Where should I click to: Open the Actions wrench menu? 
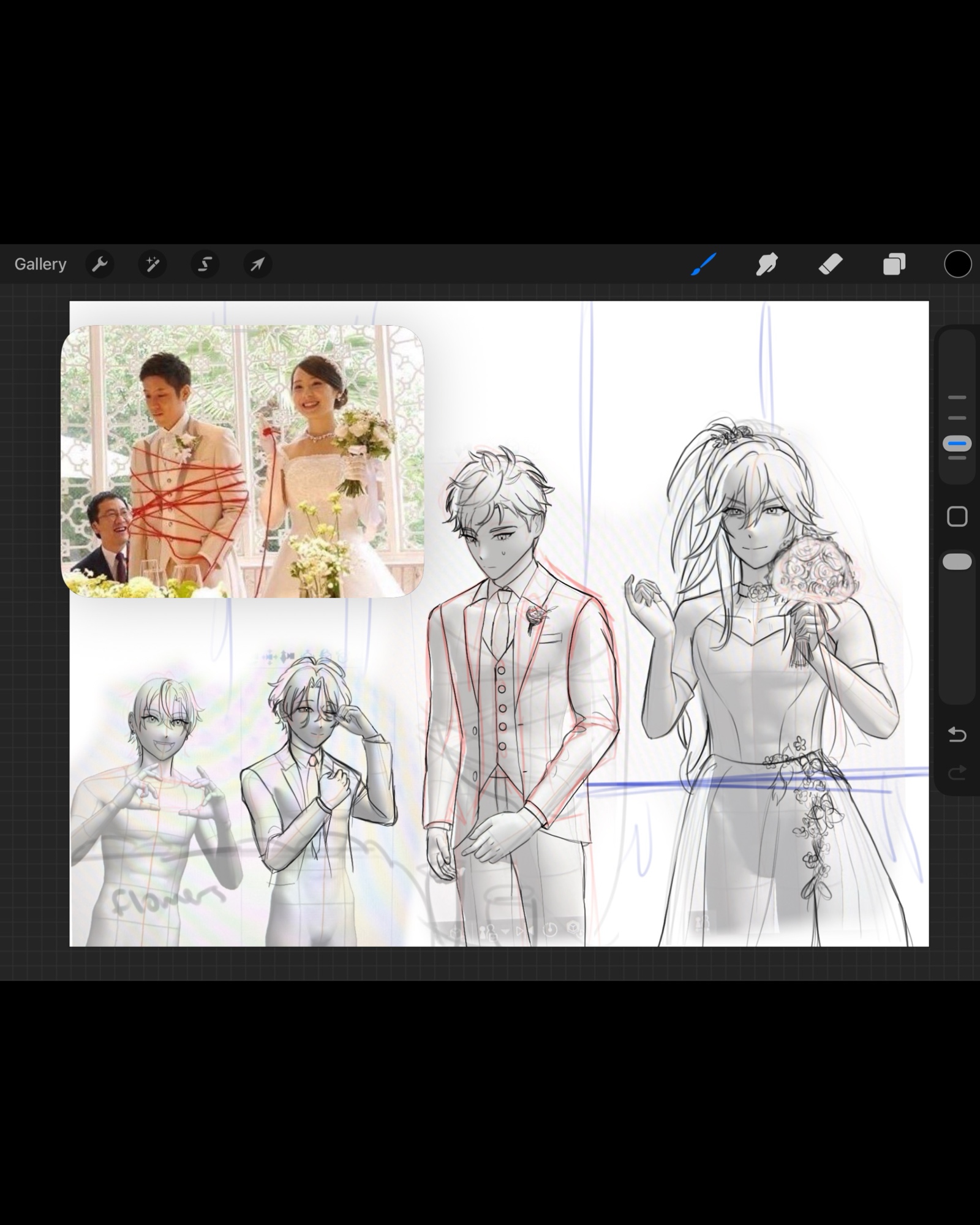coord(100,264)
